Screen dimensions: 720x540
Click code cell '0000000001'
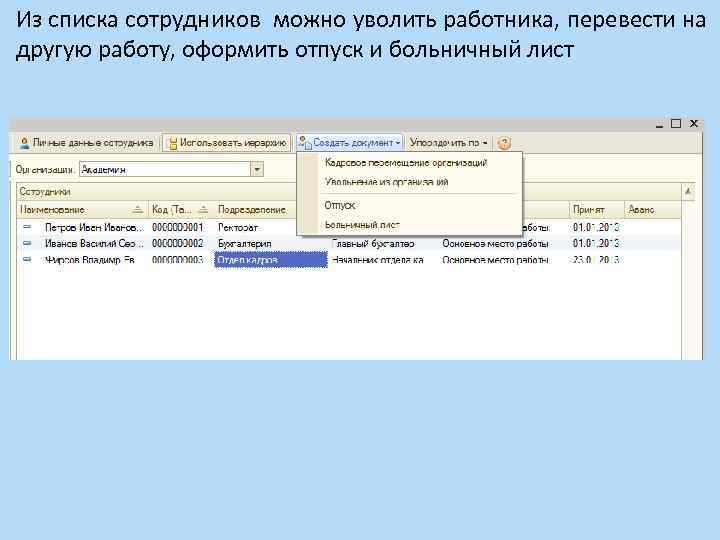[x=178, y=227]
